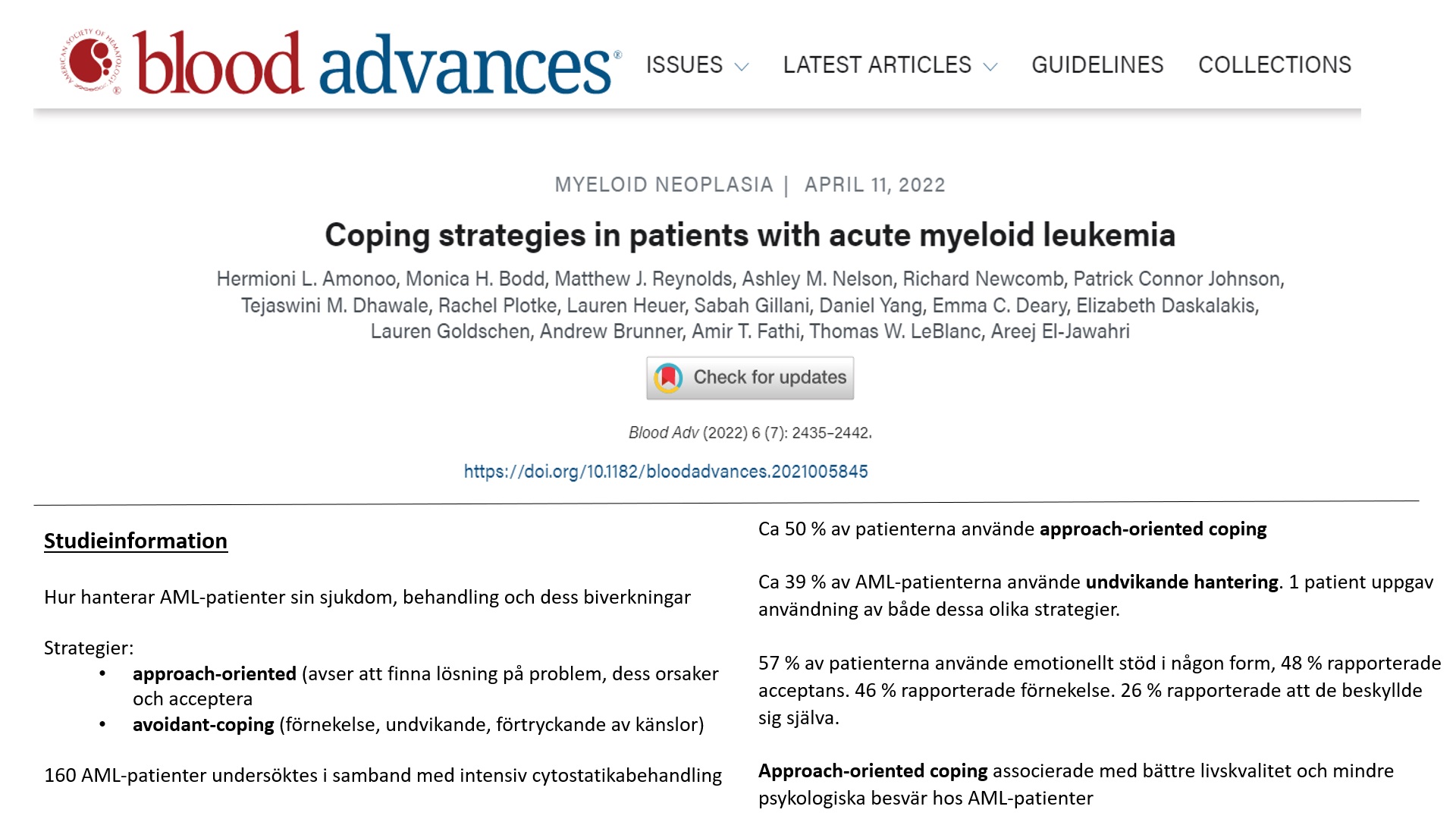Open the Latest Articles menu
Screen dimensions: 1456x819
877,65
